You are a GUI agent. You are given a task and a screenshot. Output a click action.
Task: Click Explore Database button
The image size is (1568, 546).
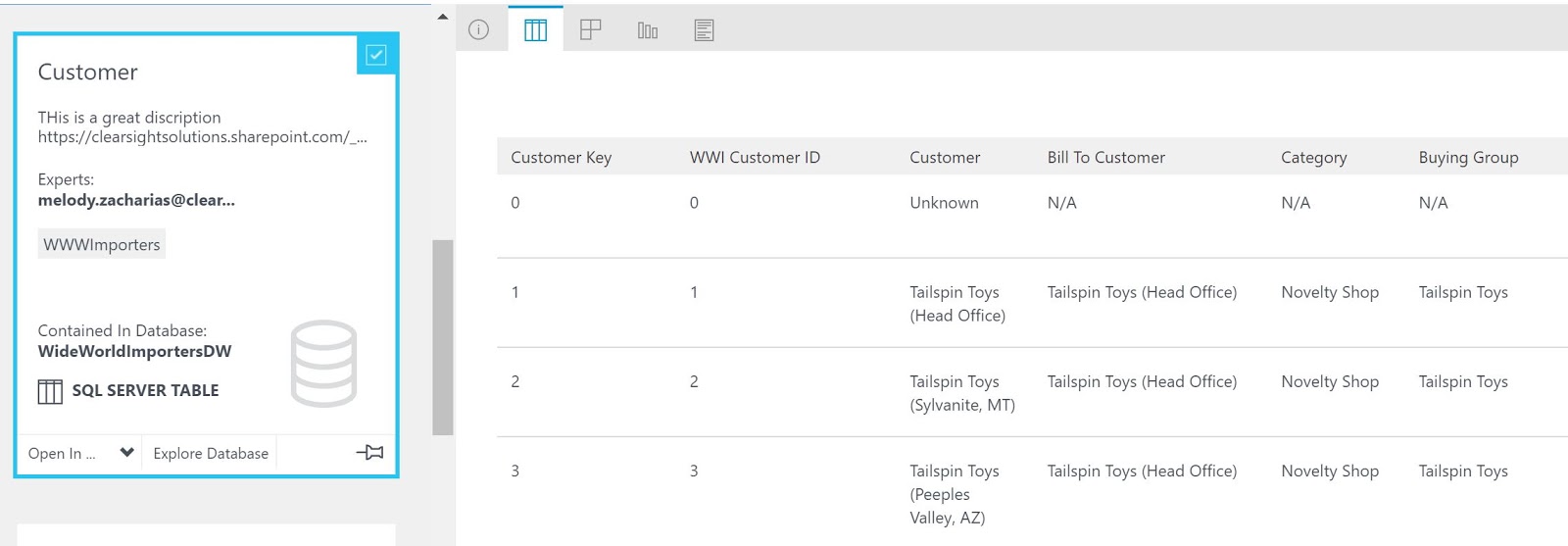(211, 453)
